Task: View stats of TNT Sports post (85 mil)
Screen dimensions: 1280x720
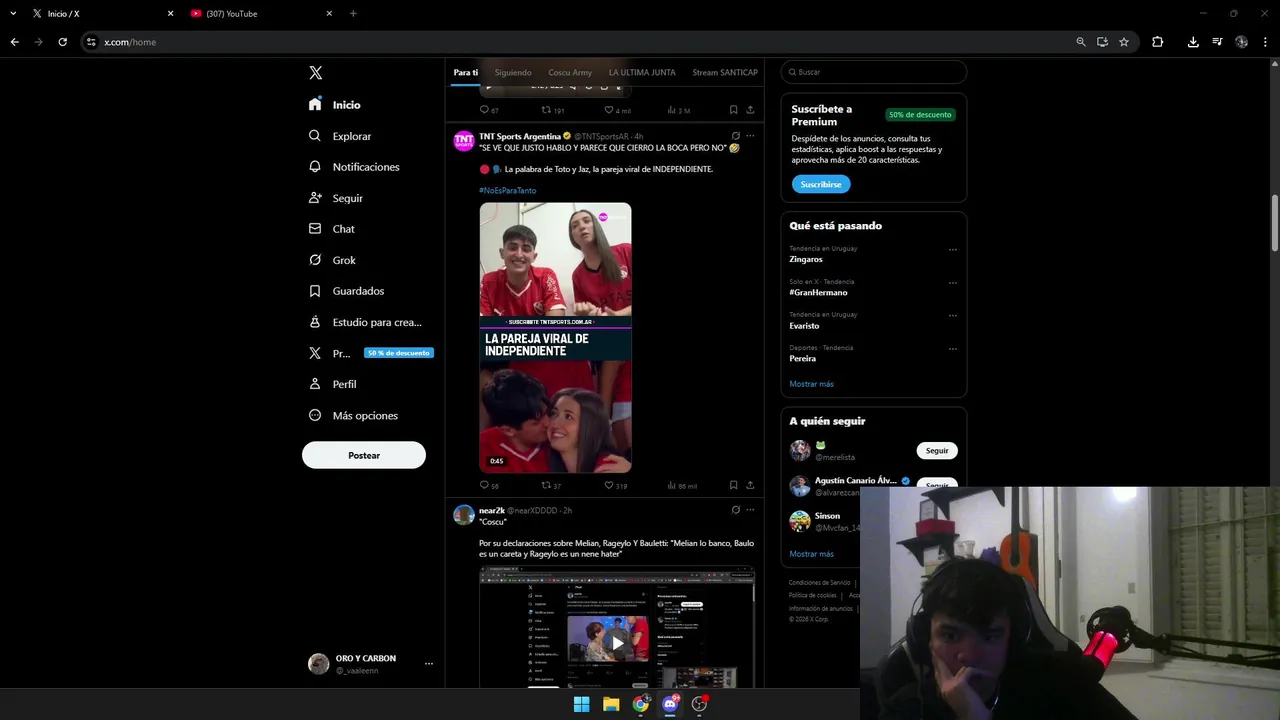Action: tap(682, 485)
